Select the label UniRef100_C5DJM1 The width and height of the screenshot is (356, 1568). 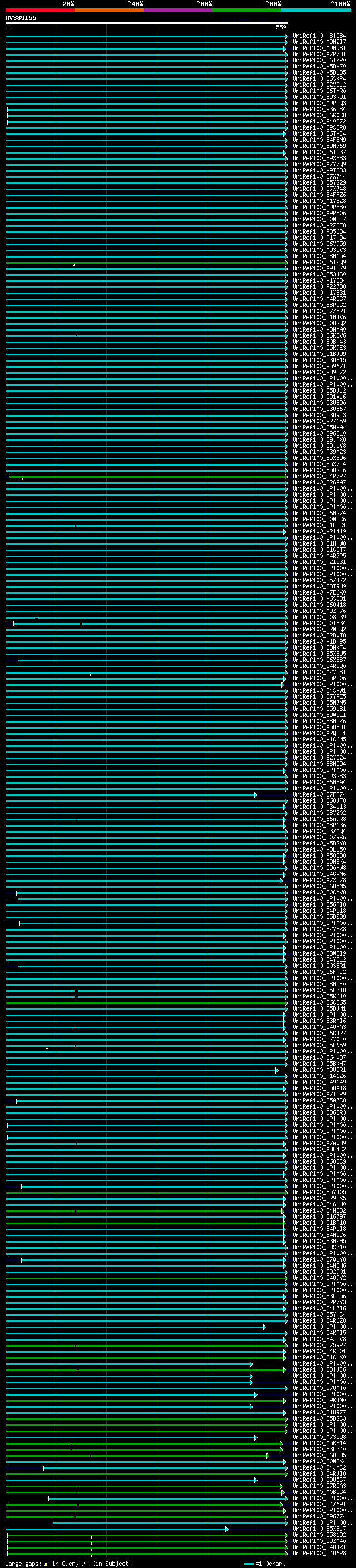coord(319,1009)
